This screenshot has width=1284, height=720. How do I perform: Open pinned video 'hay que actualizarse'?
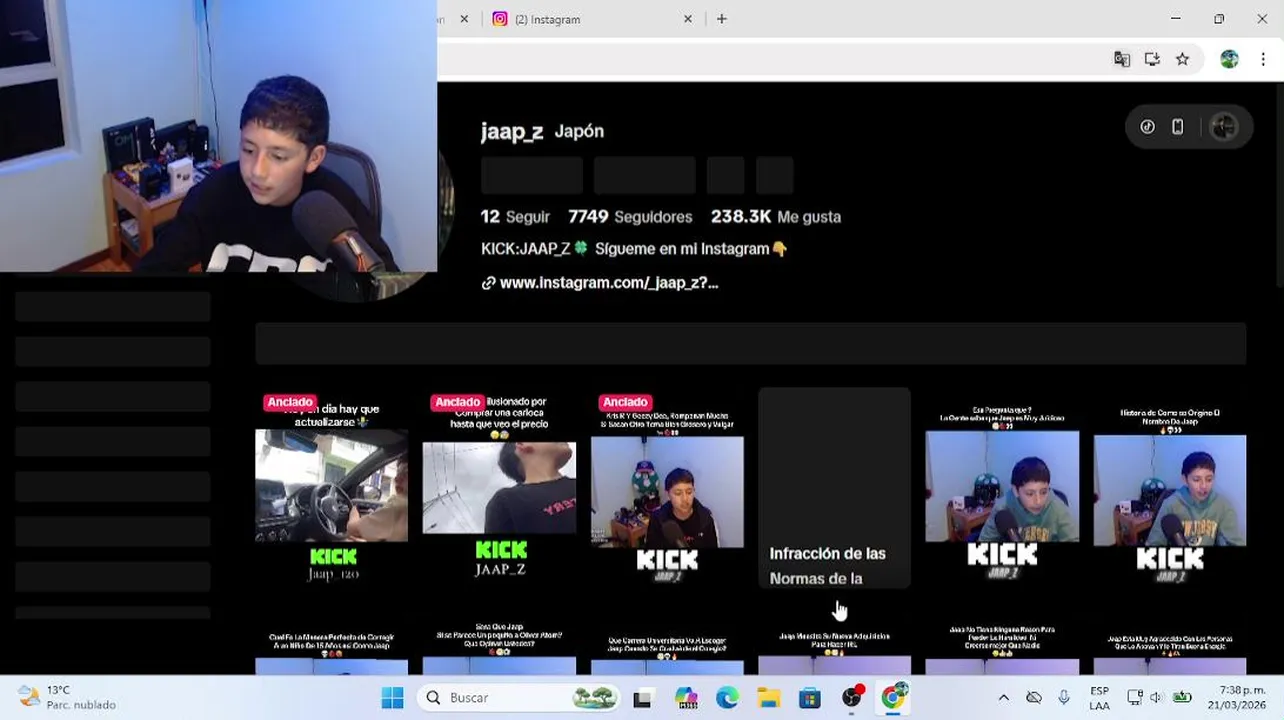coord(331,487)
